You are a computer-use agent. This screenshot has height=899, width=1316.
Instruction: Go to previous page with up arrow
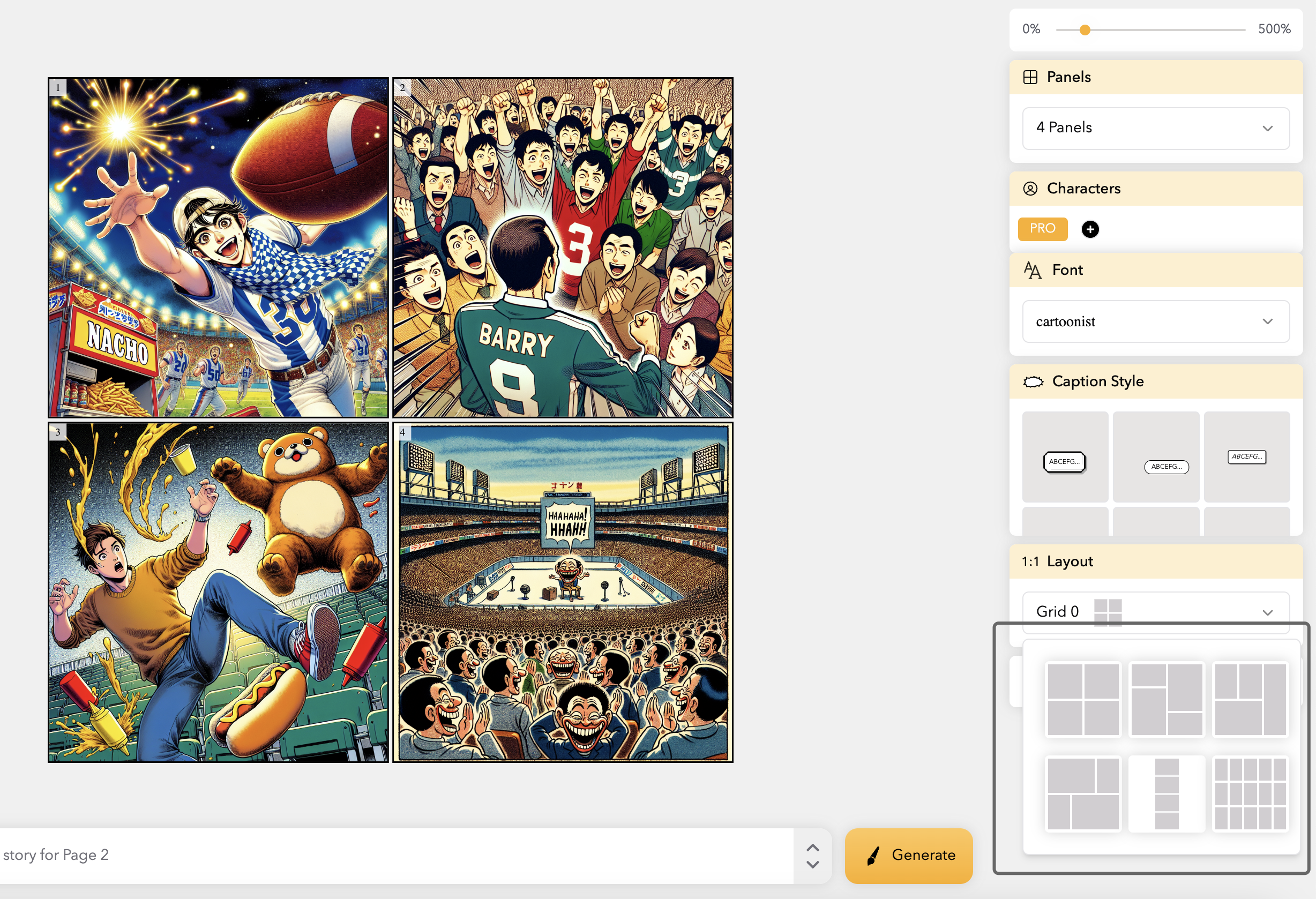click(x=813, y=848)
